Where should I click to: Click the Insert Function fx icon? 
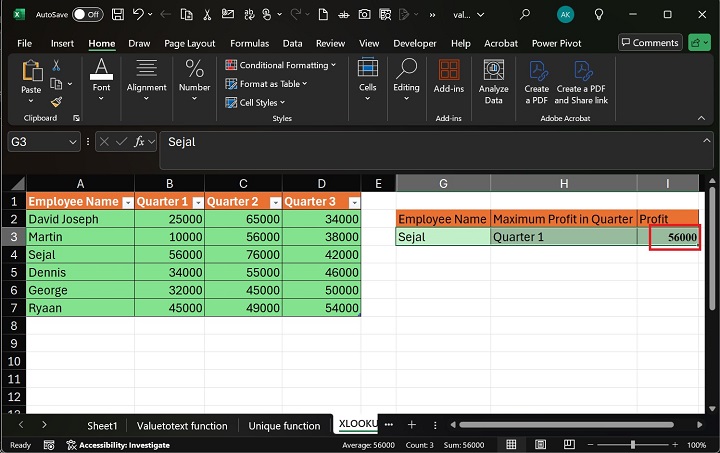click(140, 142)
